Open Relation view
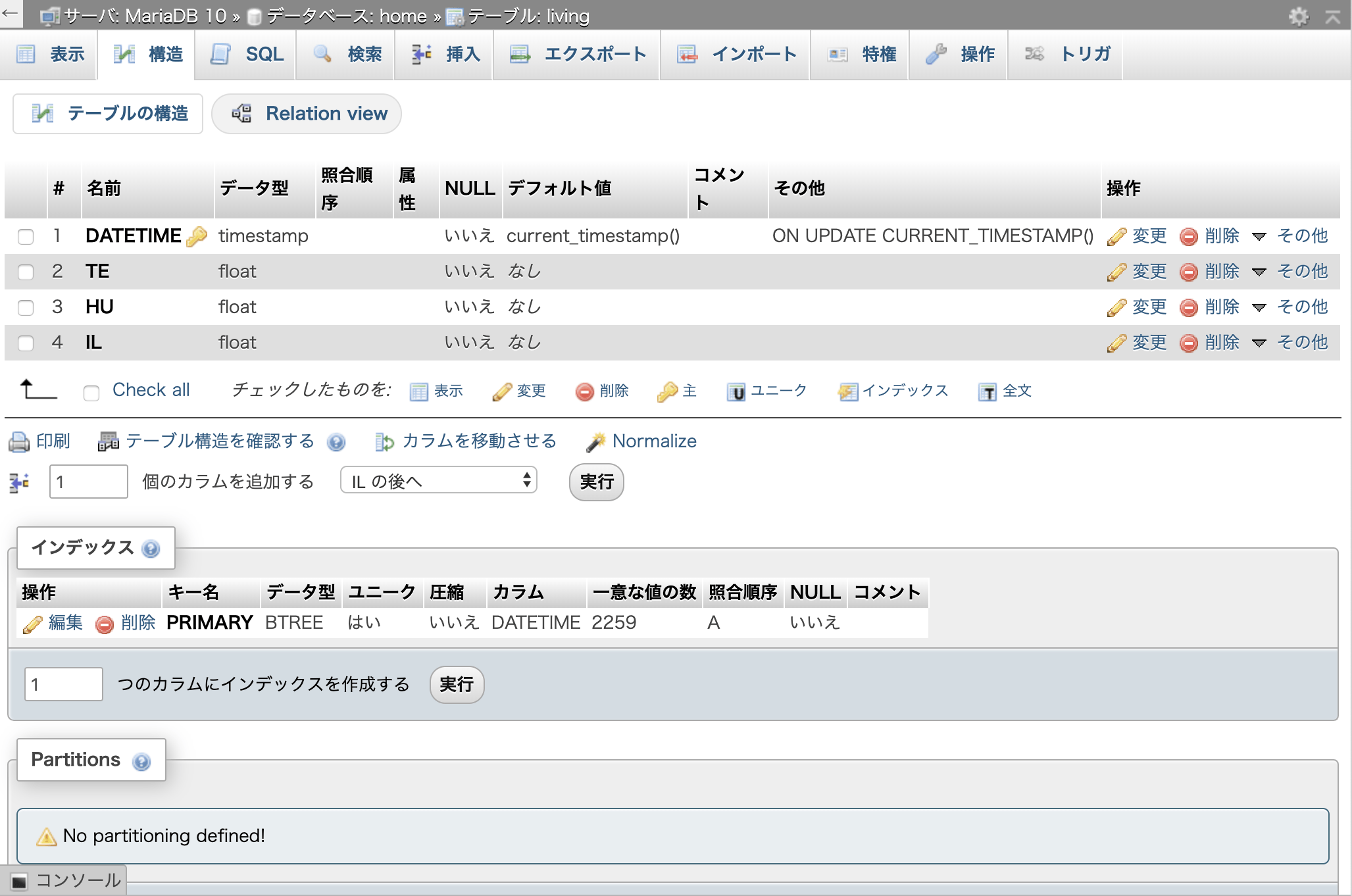The width and height of the screenshot is (1352, 896). coord(307,114)
